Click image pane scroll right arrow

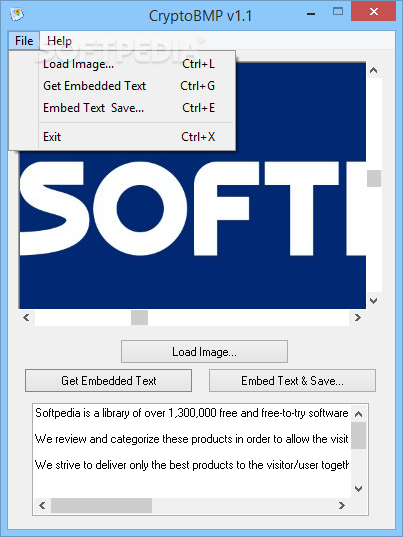coord(357,317)
